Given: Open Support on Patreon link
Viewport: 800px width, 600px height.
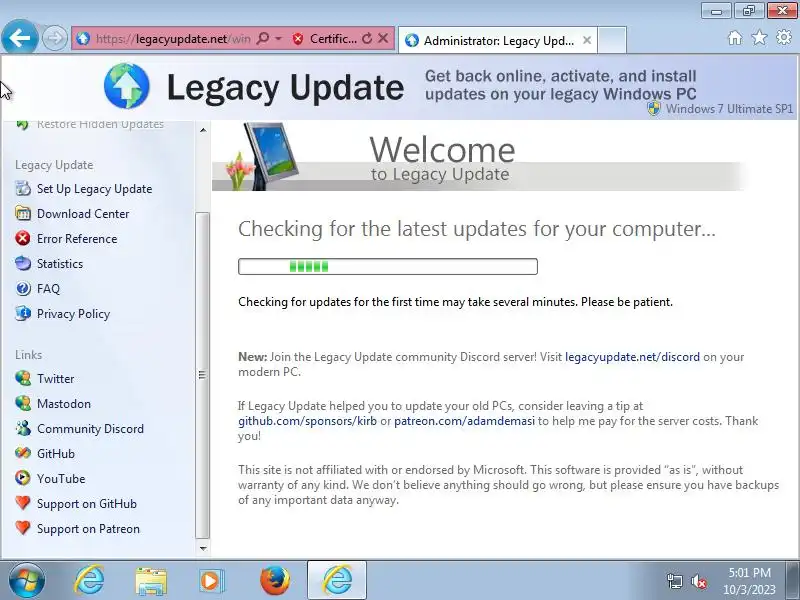Looking at the screenshot, I should (x=88, y=529).
